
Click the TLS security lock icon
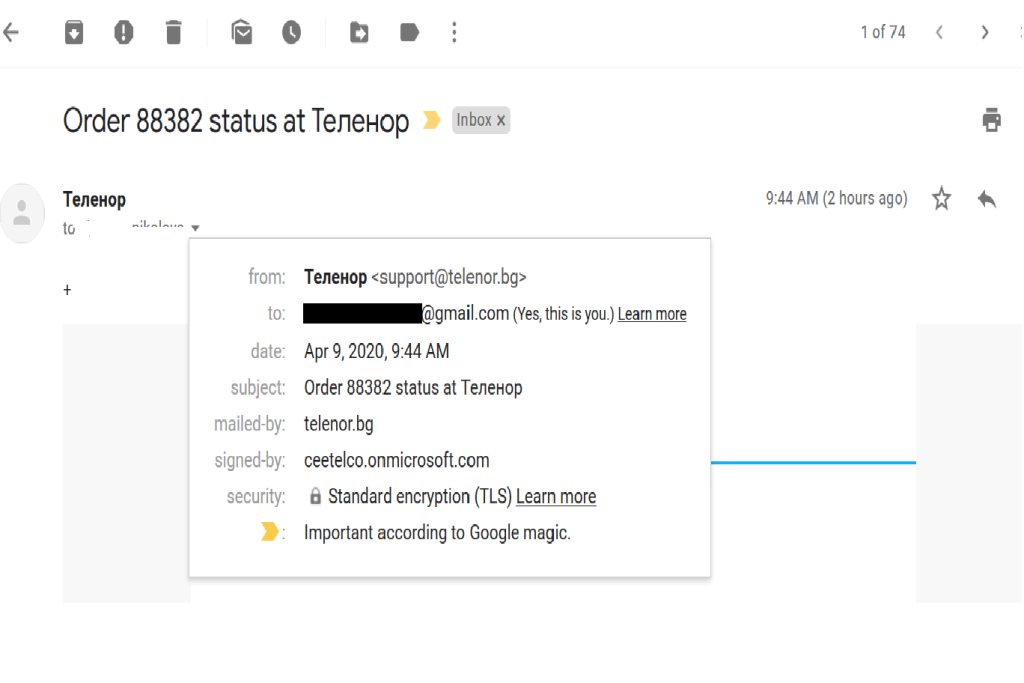[x=315, y=496]
